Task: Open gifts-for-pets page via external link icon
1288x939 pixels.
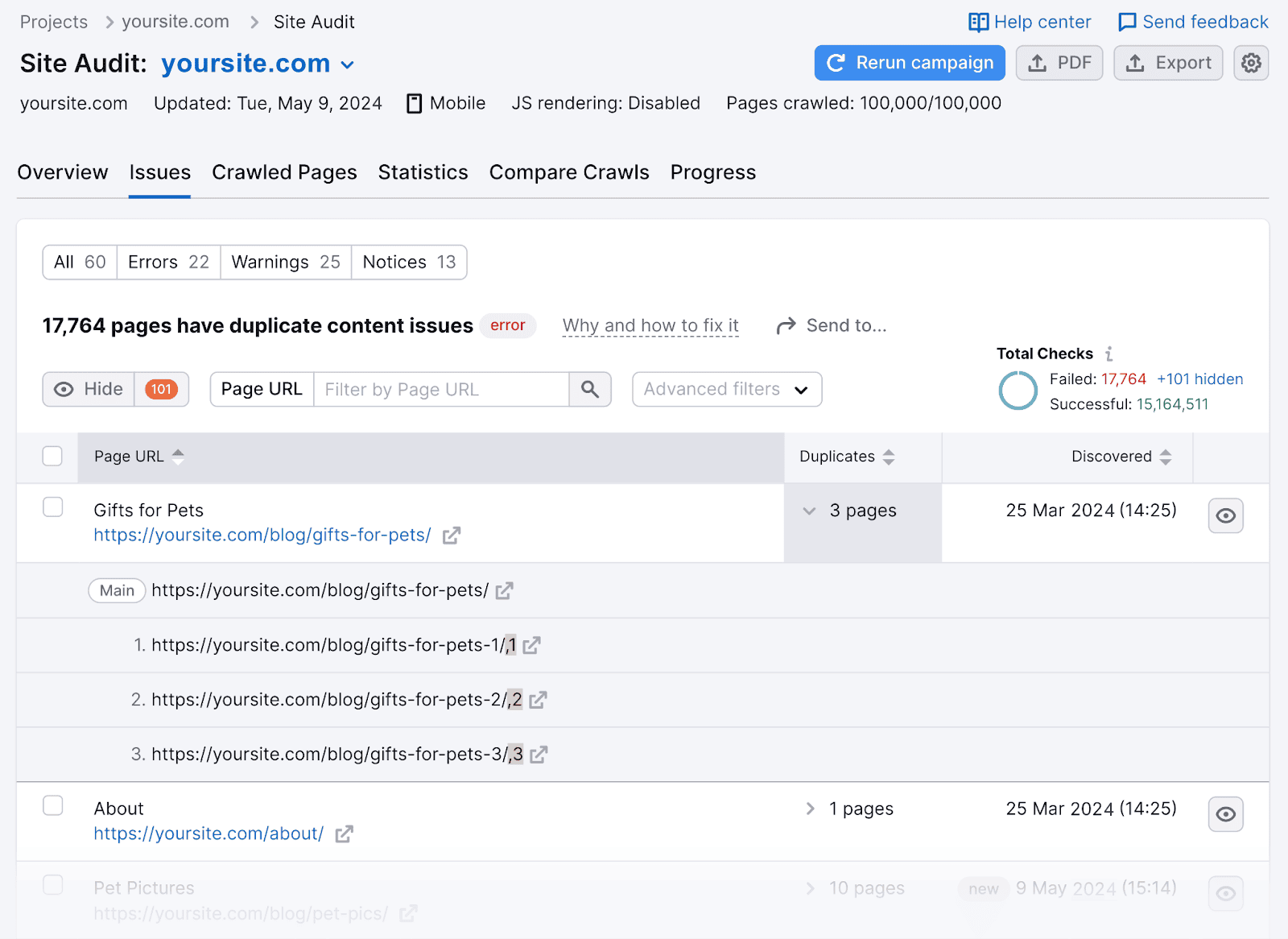Action: coord(452,535)
